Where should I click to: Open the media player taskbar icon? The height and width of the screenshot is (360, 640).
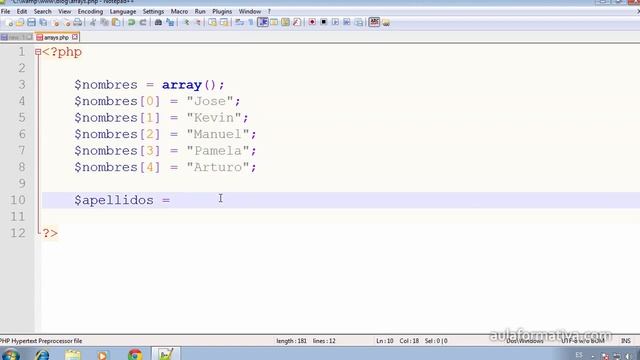103,355
